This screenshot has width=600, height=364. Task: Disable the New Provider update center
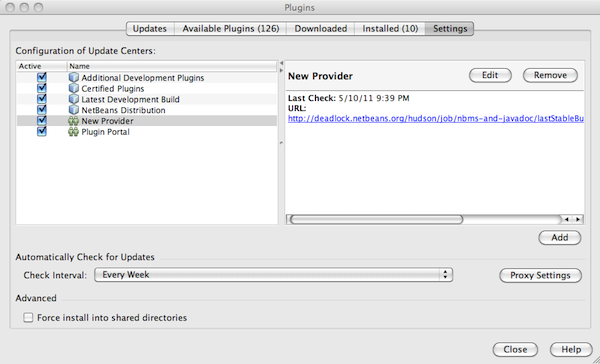pyautogui.click(x=42, y=121)
